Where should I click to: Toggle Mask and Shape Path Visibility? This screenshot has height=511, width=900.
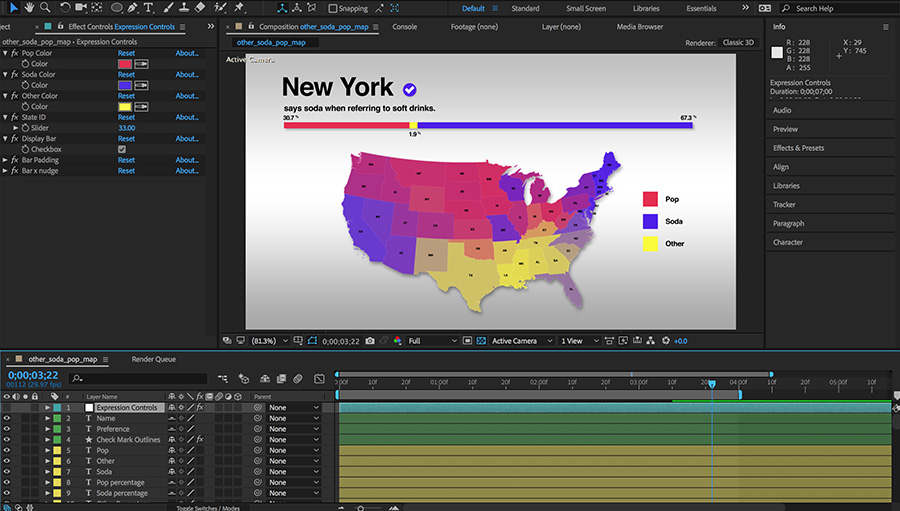[x=312, y=341]
